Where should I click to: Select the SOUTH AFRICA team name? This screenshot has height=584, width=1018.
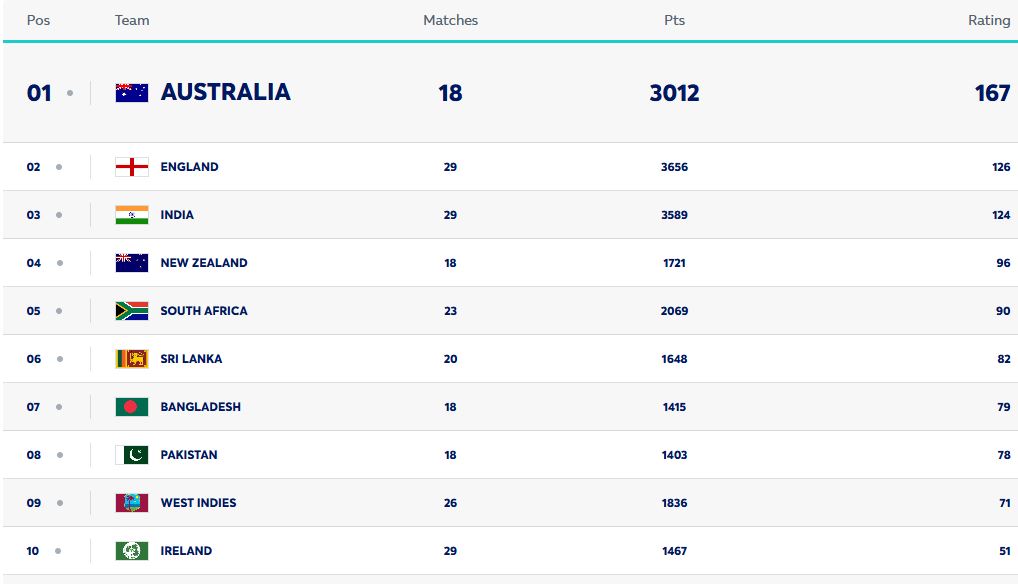(204, 311)
